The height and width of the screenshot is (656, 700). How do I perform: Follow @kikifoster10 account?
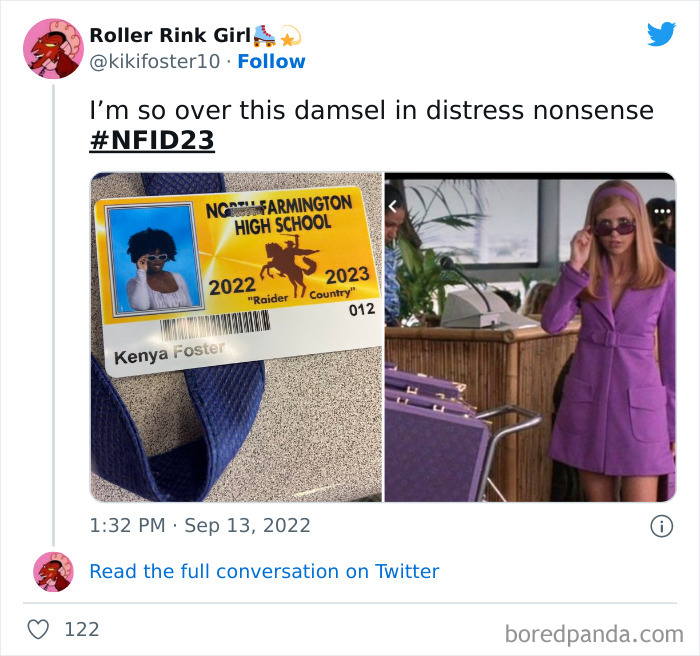pos(271,62)
